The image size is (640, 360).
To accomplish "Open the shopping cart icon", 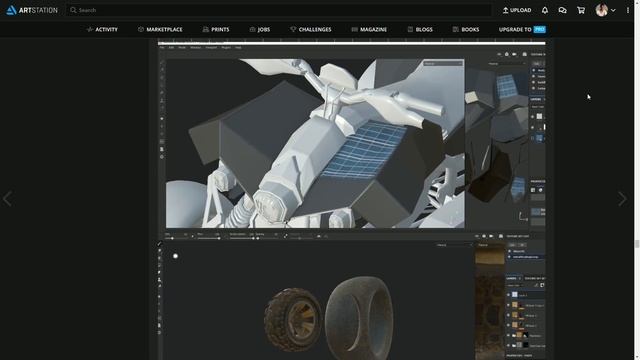I will pos(581,10).
